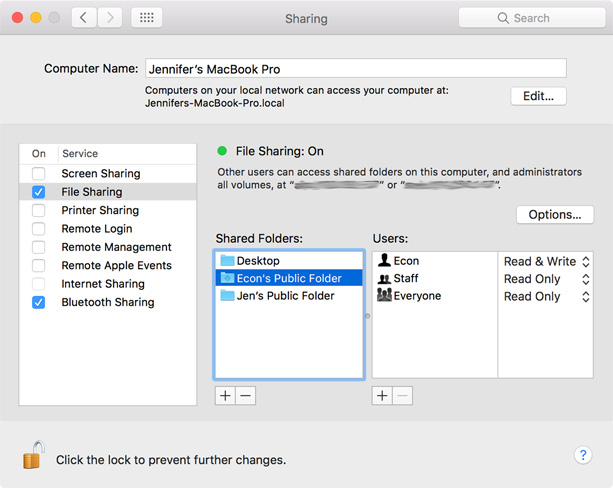Click the disabled minus button under Users

tap(402, 396)
